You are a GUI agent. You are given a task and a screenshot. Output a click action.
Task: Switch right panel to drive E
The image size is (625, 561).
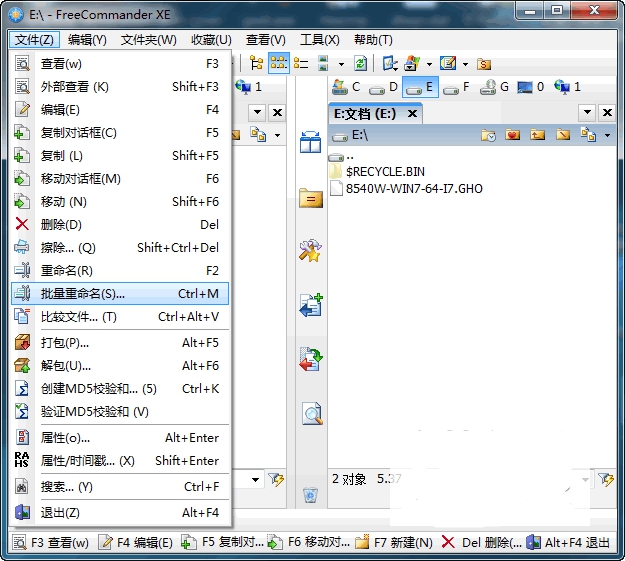(420, 87)
